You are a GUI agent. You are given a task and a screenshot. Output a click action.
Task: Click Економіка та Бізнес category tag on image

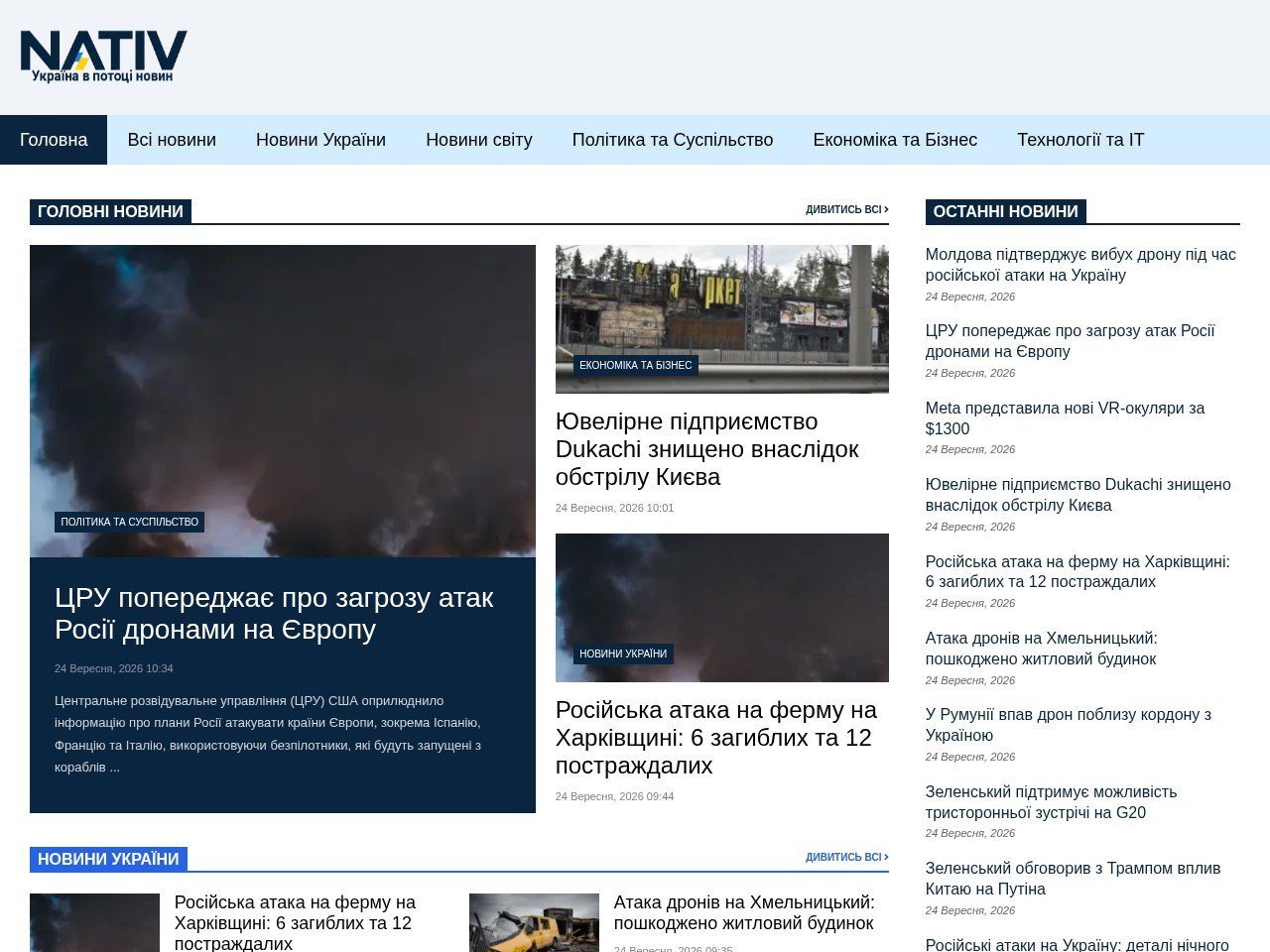pyautogui.click(x=636, y=365)
